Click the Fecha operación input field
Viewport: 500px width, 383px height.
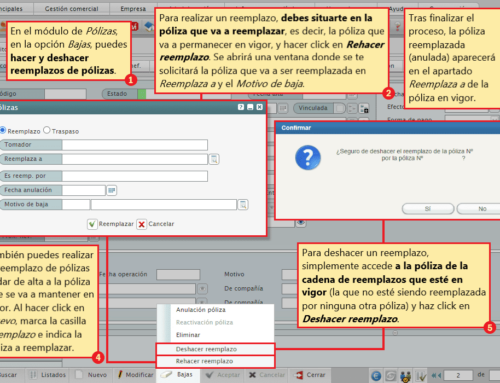[x=178, y=275]
